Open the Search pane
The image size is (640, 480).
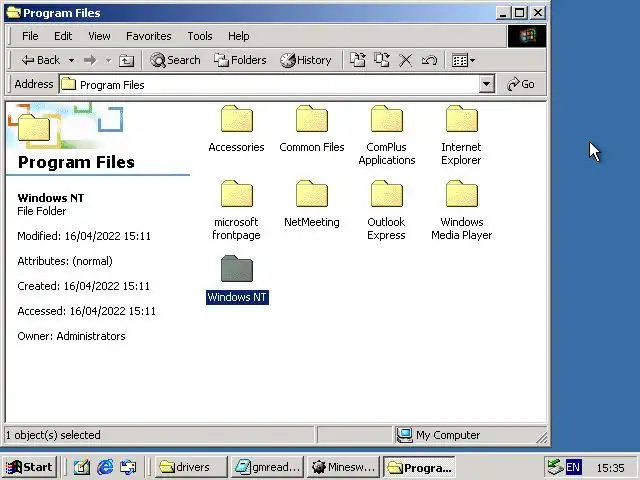click(x=175, y=60)
